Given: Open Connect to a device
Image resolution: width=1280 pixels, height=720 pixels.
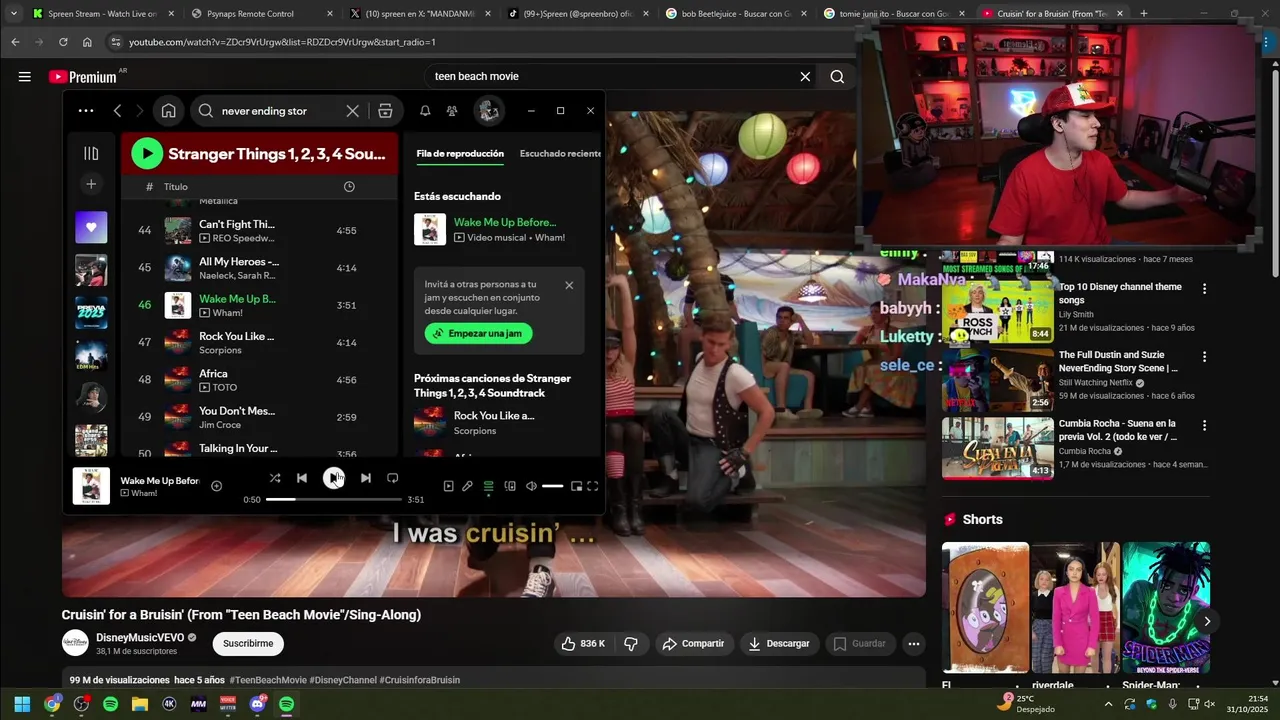Looking at the screenshot, I should click(x=510, y=486).
